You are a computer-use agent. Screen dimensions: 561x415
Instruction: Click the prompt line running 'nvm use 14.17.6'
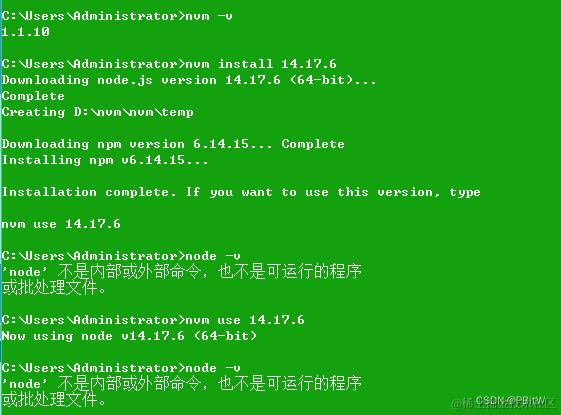pyautogui.click(x=153, y=320)
